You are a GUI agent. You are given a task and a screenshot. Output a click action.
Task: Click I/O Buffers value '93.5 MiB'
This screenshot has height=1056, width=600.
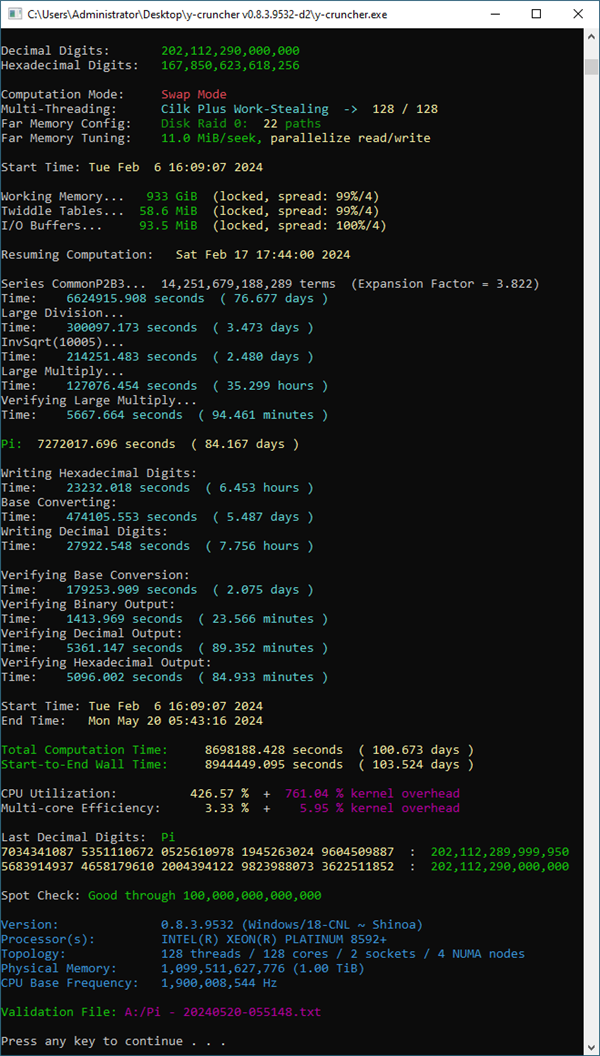click(168, 226)
